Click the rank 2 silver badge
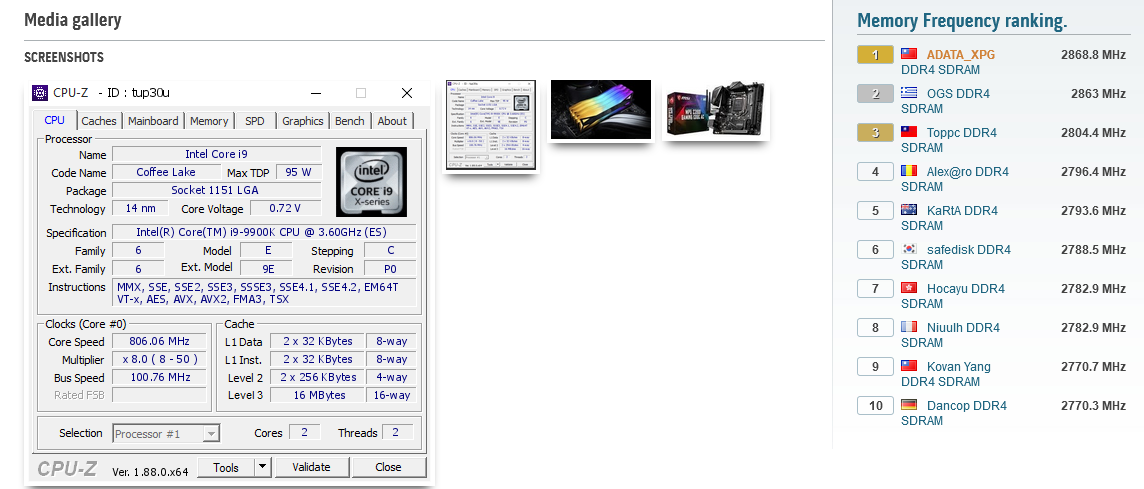This screenshot has height=489, width=1144. (x=875, y=93)
